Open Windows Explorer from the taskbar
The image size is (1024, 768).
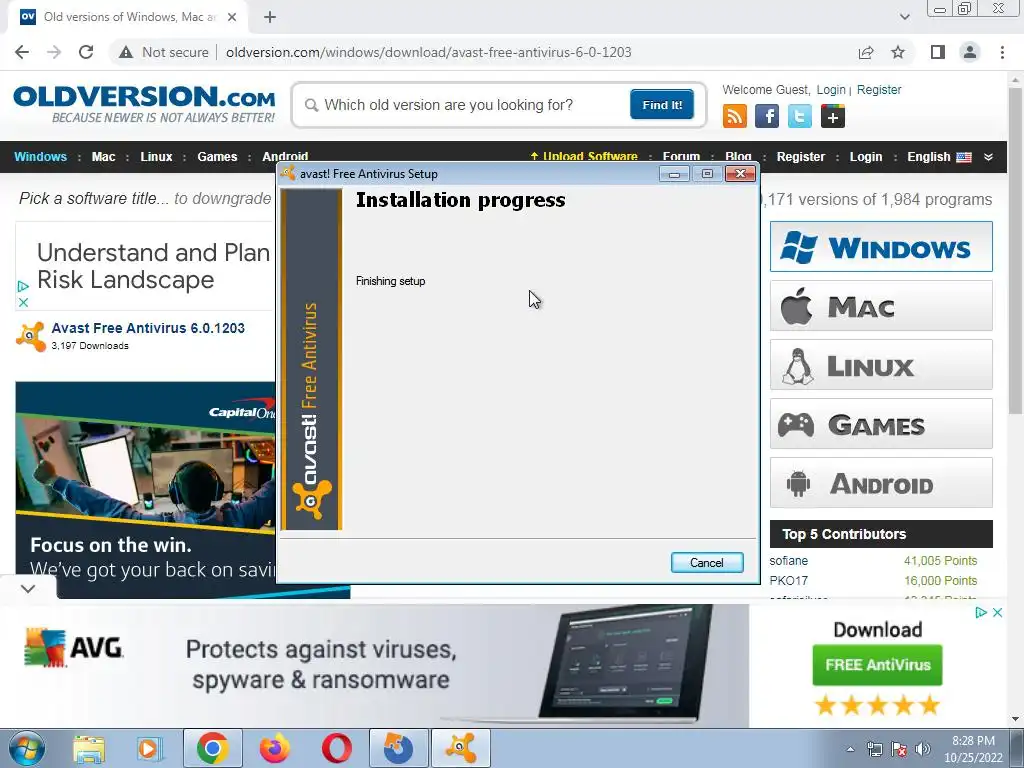[89, 748]
